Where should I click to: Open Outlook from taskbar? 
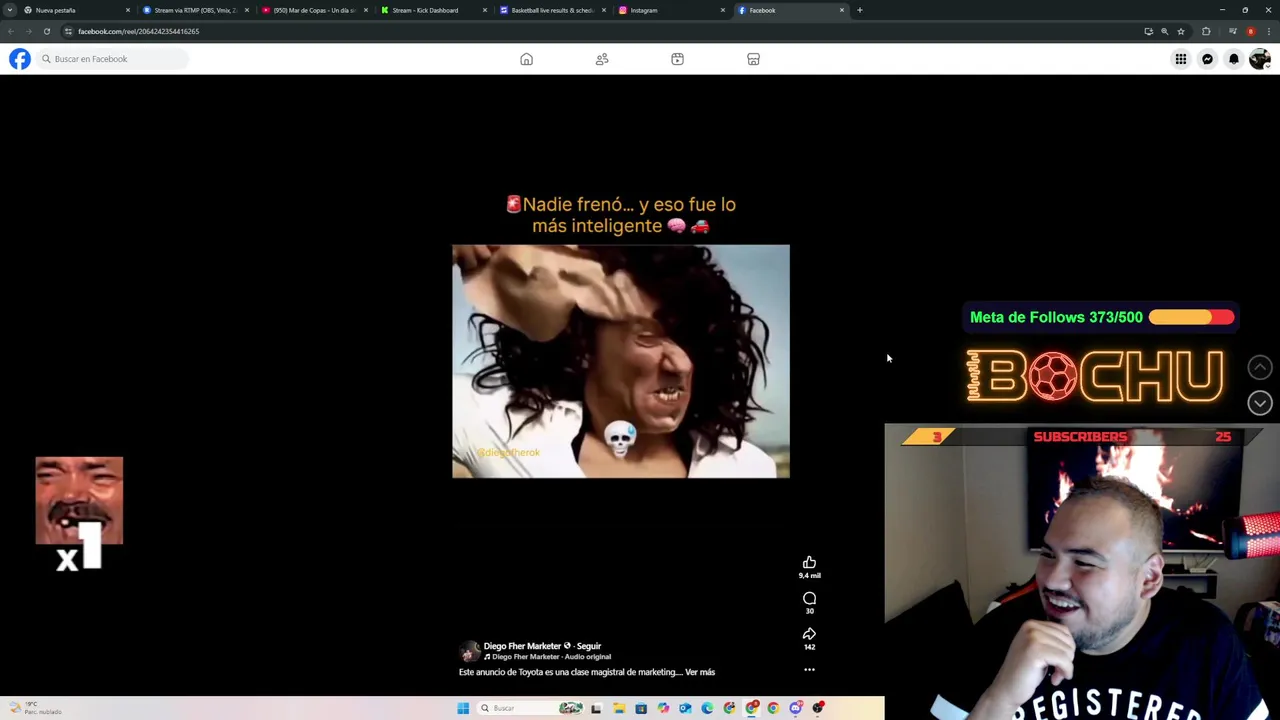coord(685,708)
